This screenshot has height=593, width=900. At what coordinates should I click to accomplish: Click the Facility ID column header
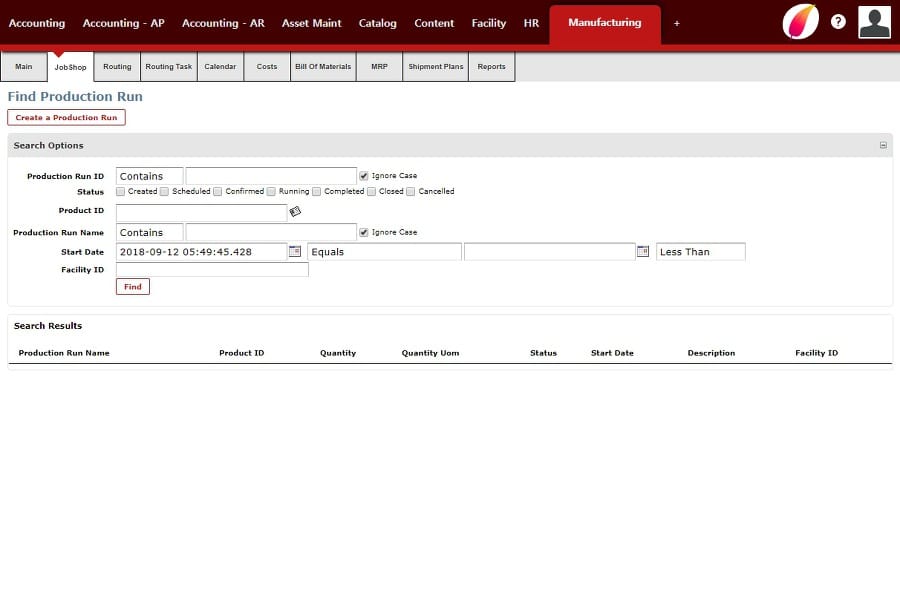coord(817,353)
